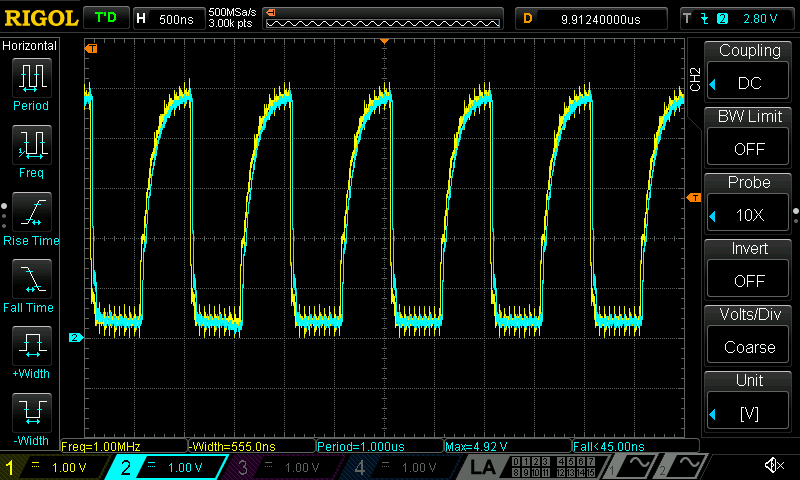Click the Horizontal menu header

(x=30, y=45)
